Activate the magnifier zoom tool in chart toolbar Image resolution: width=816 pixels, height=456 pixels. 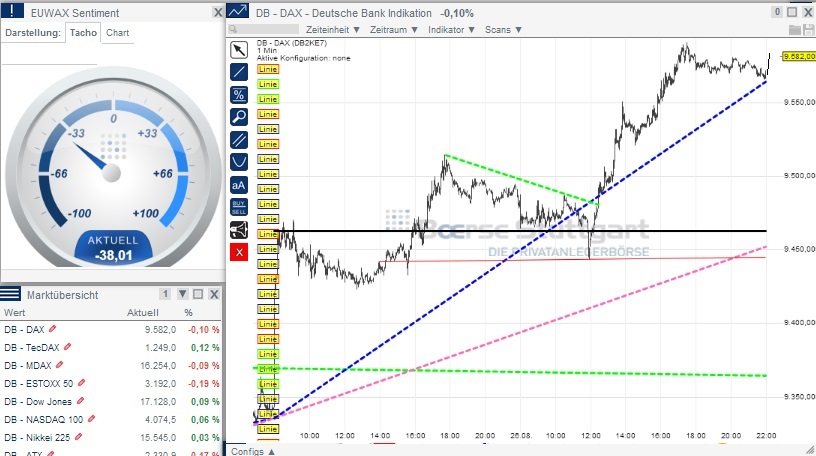[239, 117]
